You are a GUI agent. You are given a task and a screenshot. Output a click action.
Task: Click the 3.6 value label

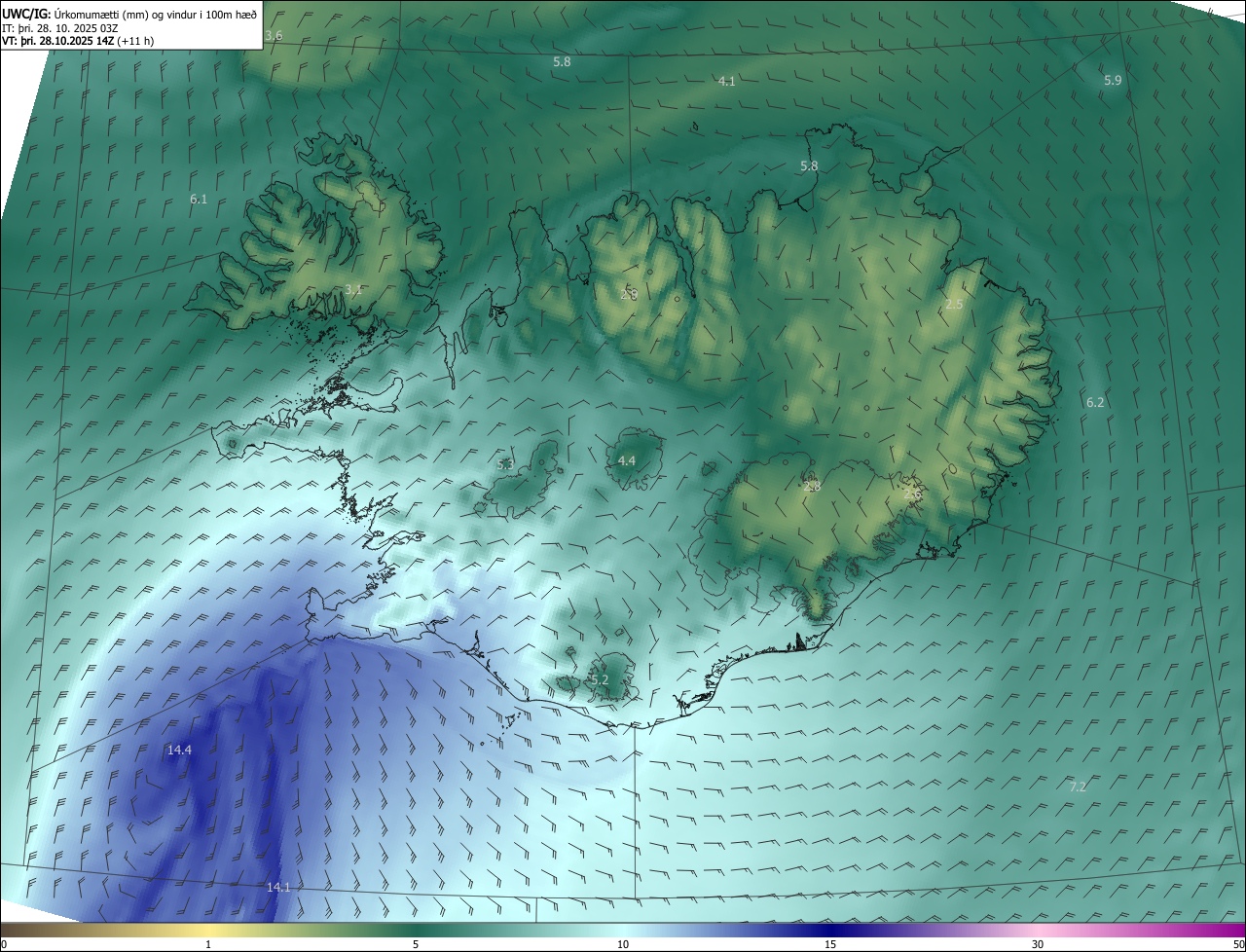[x=274, y=35]
